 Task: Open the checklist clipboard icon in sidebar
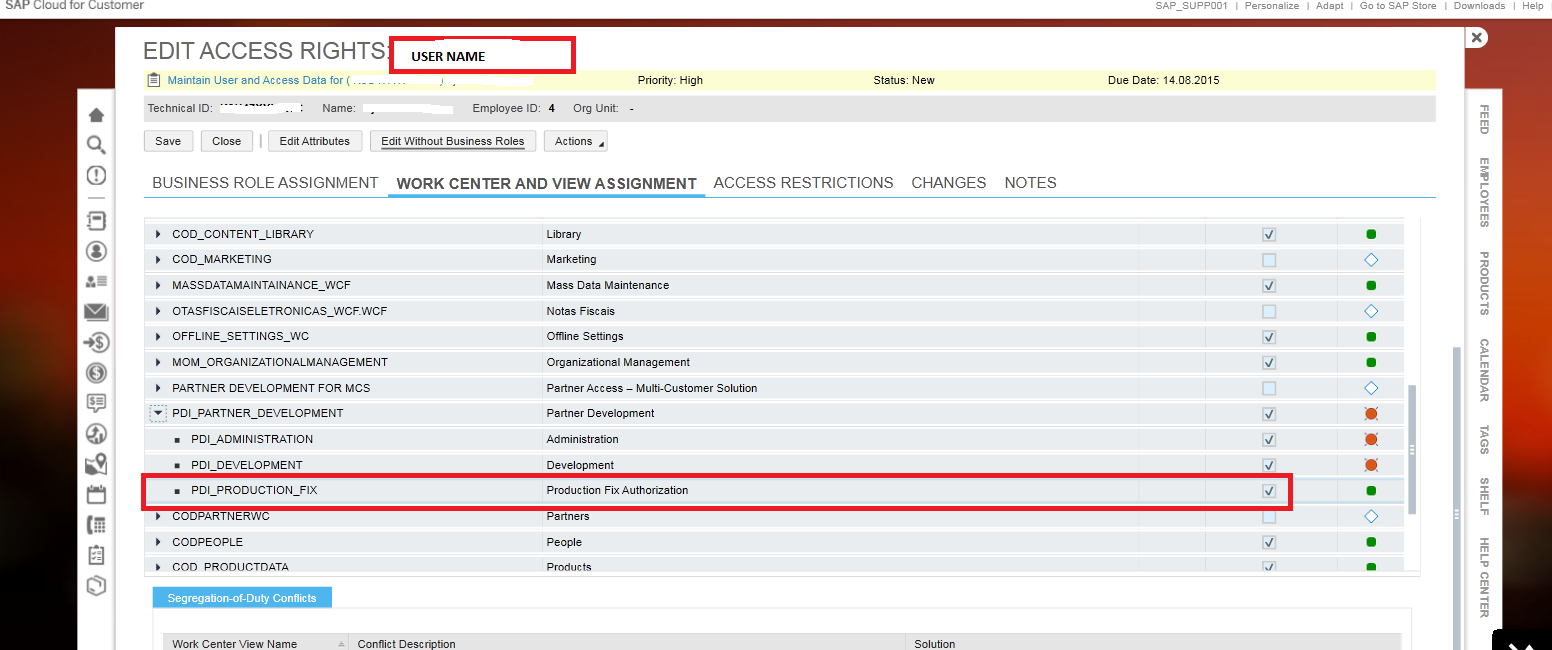point(96,555)
